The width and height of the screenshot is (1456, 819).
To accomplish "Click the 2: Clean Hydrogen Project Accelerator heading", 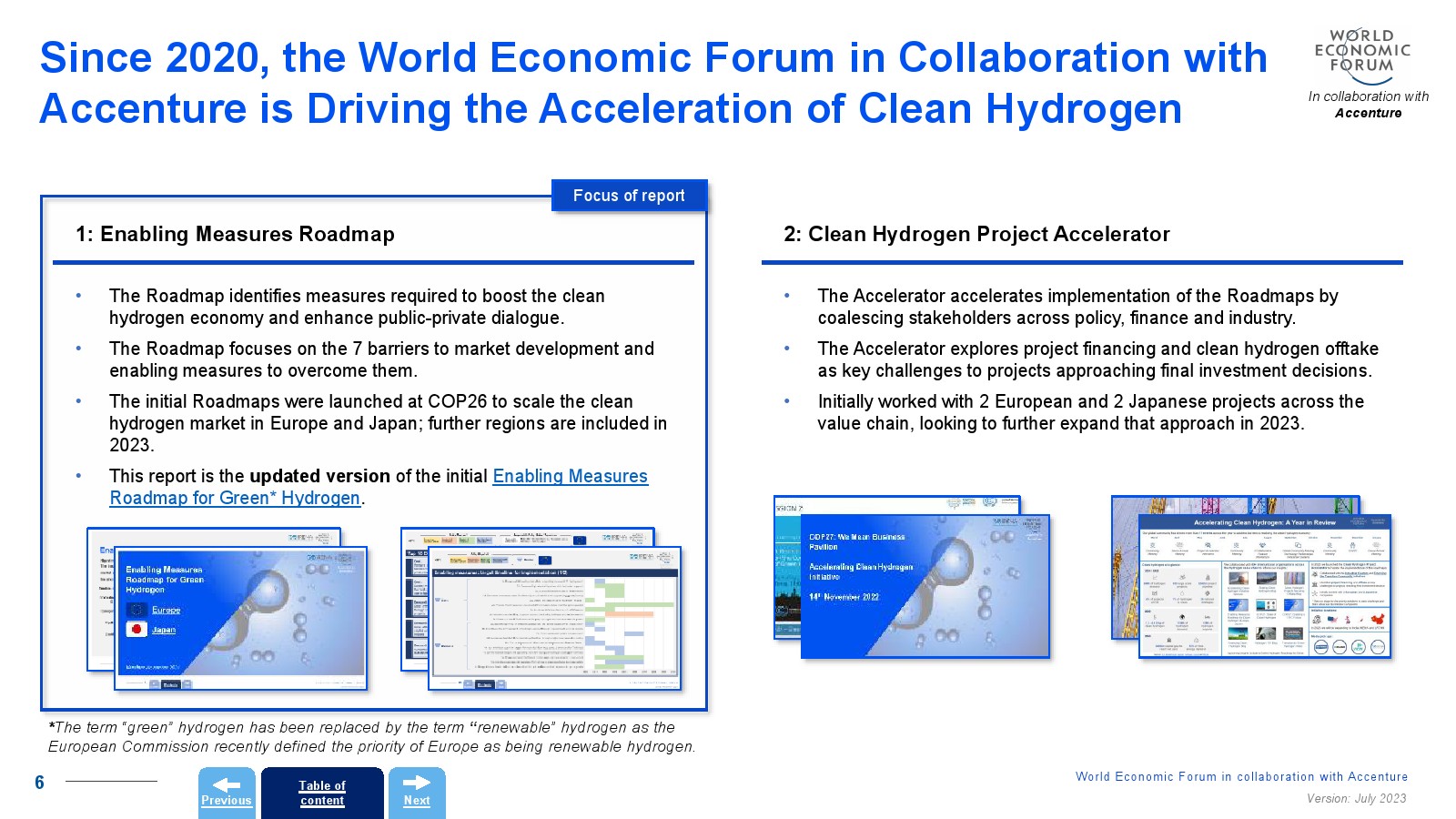I will click(976, 234).
